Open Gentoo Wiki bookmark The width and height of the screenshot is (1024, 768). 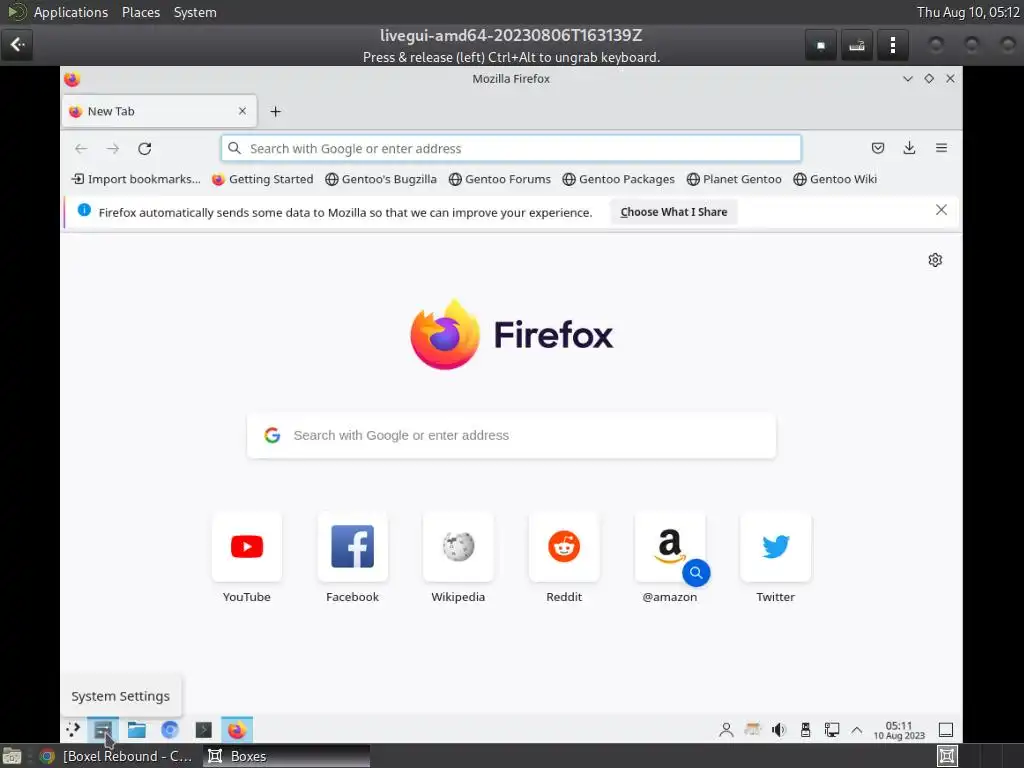coord(835,179)
